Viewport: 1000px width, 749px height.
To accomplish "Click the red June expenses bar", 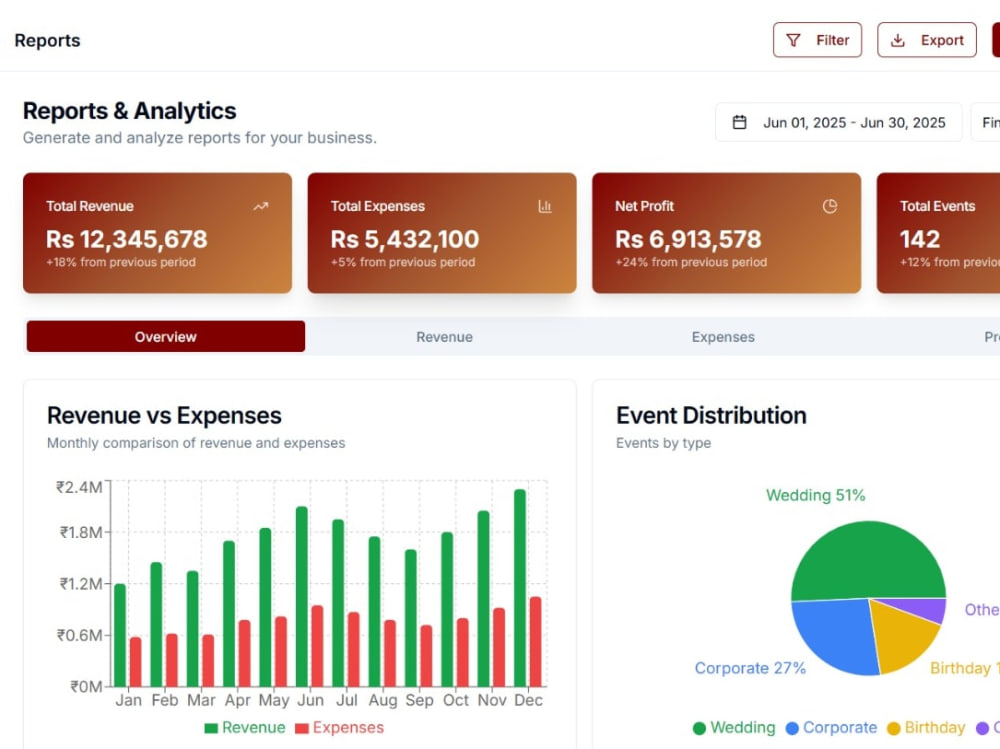I will pyautogui.click(x=318, y=646).
